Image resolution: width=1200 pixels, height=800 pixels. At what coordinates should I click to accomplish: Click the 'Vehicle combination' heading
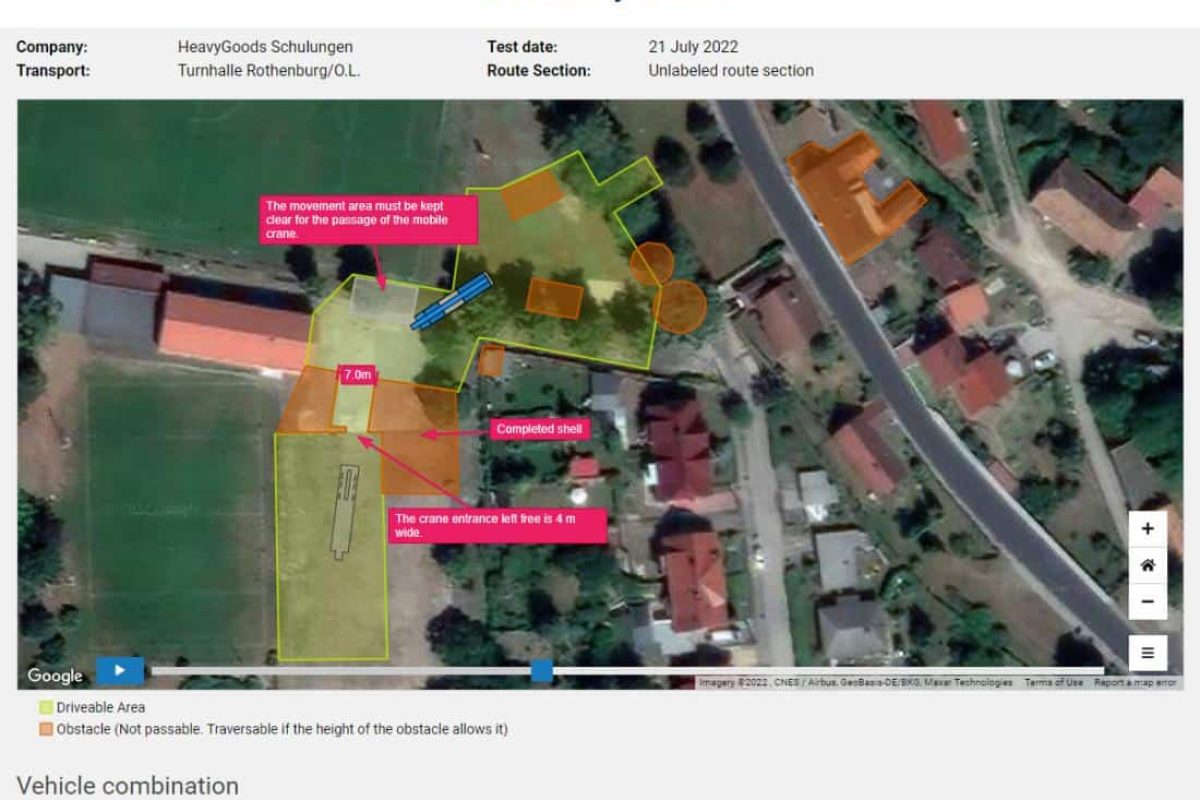(128, 785)
